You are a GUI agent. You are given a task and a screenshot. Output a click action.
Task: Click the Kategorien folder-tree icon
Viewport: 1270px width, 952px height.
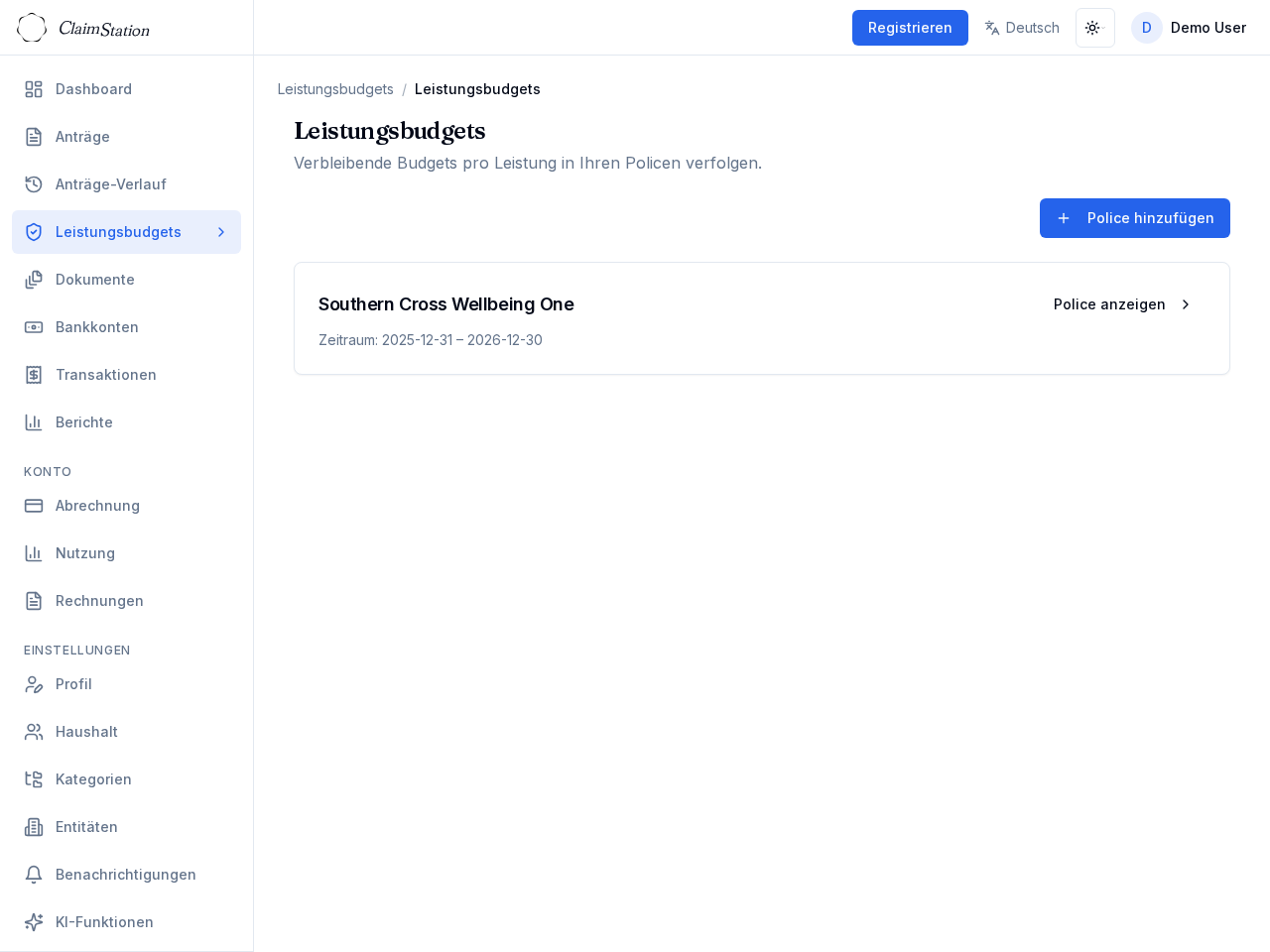pyautogui.click(x=34, y=779)
